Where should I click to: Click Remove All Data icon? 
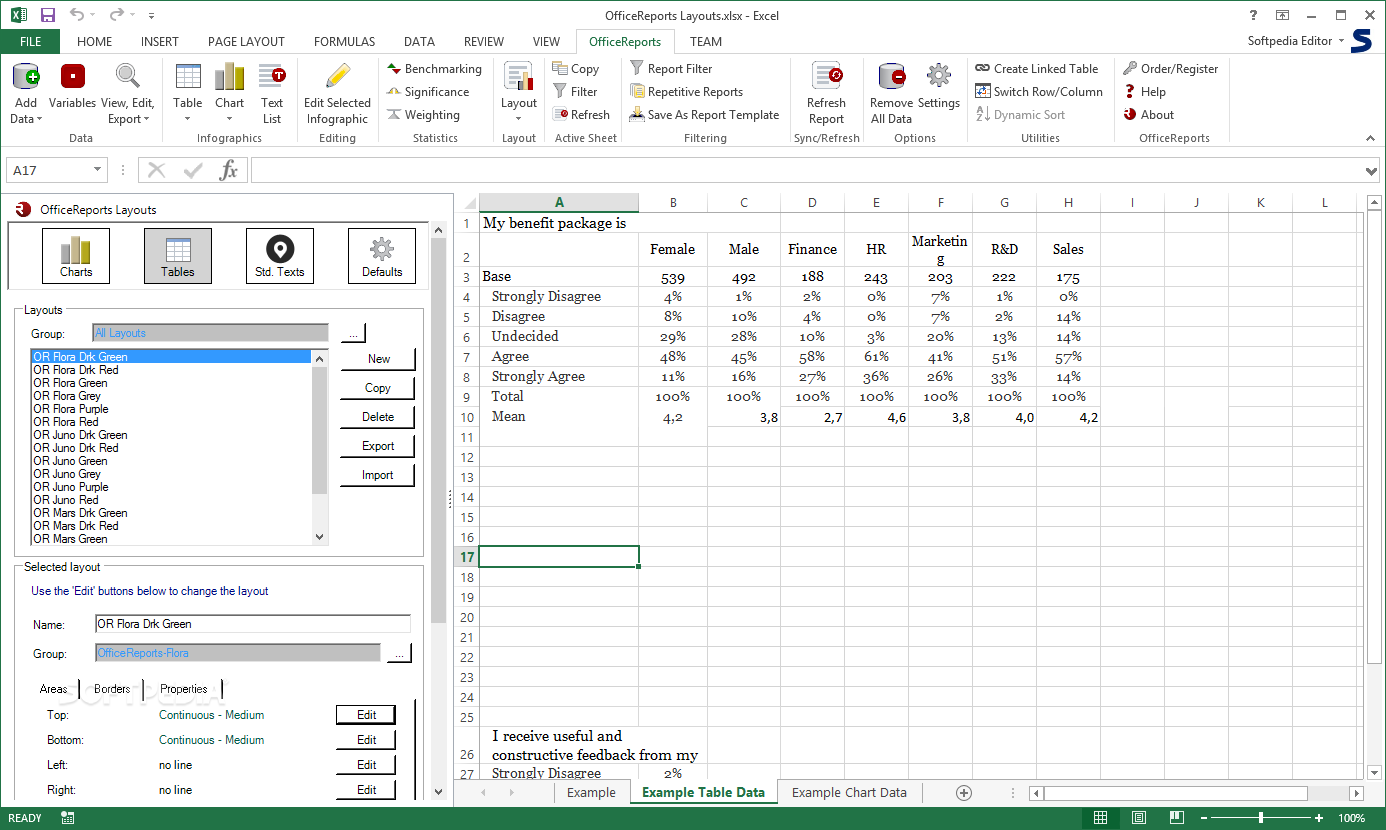point(891,77)
